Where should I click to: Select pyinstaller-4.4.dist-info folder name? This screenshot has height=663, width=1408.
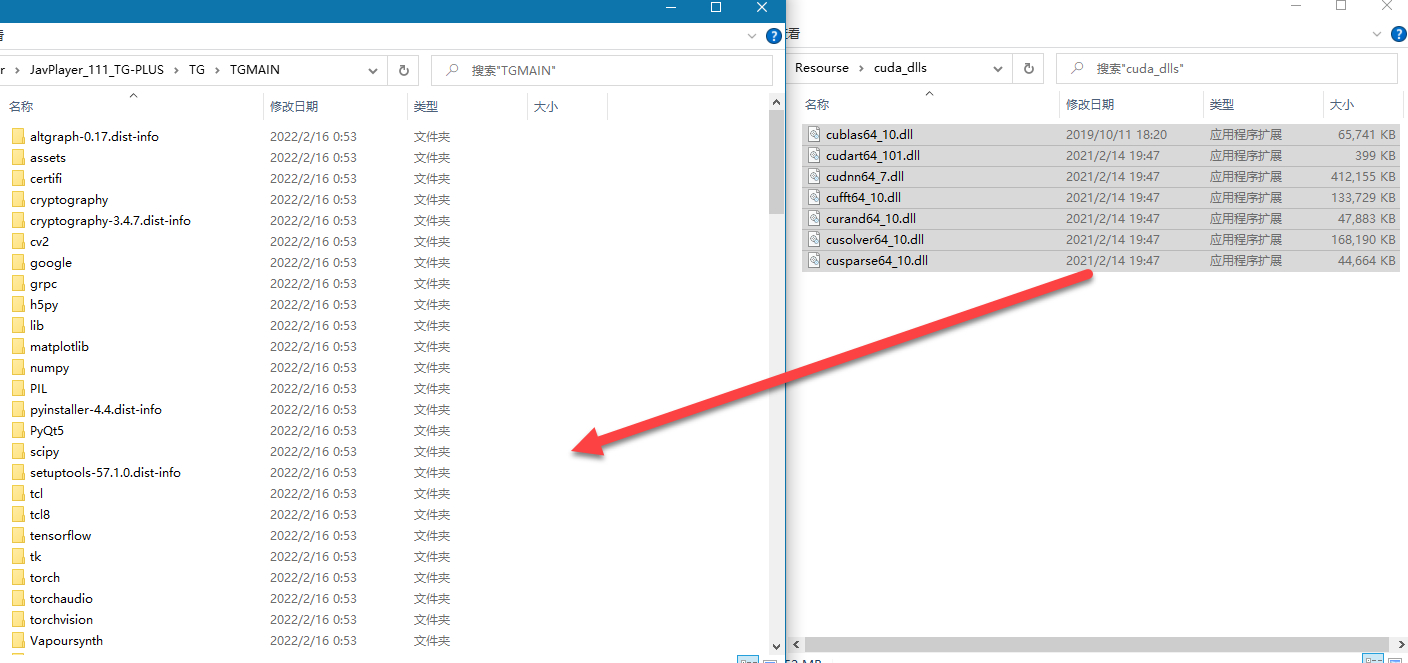[x=96, y=409]
